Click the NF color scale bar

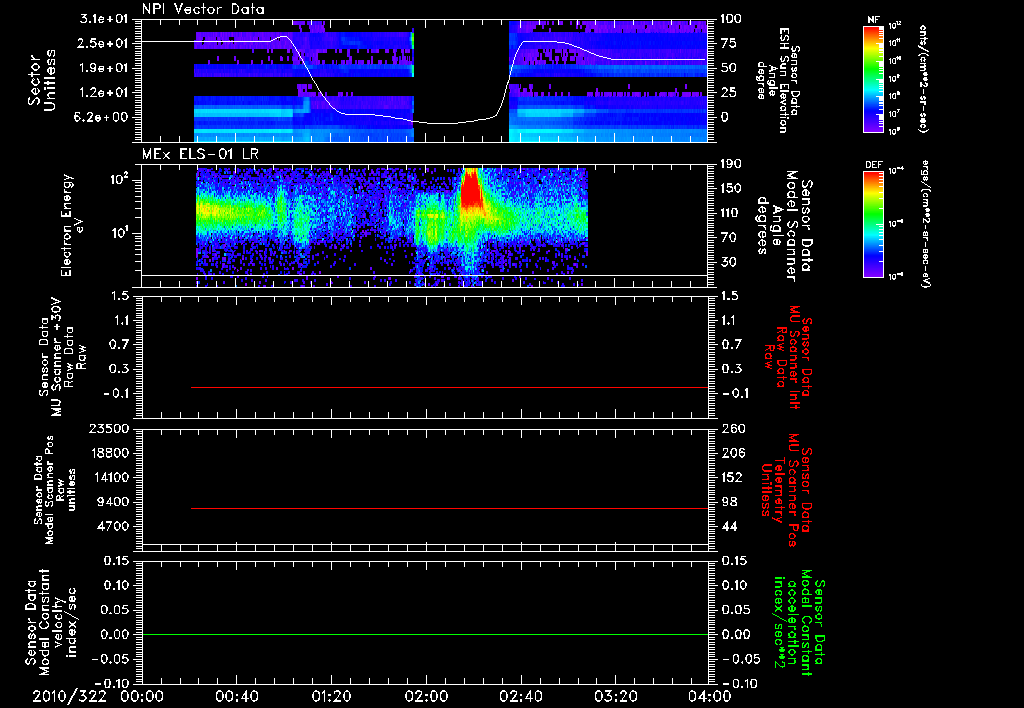coord(874,78)
